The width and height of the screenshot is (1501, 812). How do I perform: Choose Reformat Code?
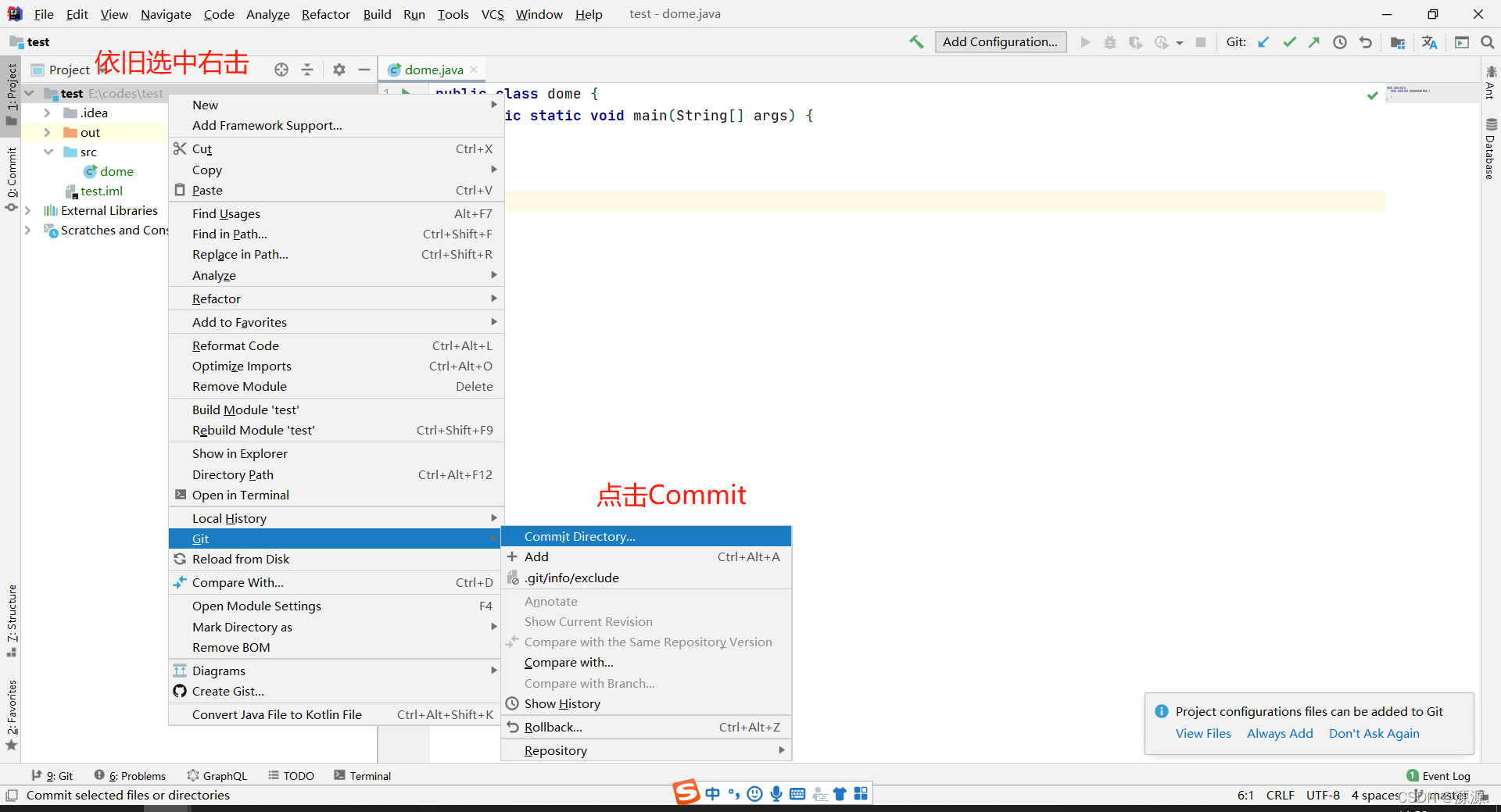(x=336, y=345)
